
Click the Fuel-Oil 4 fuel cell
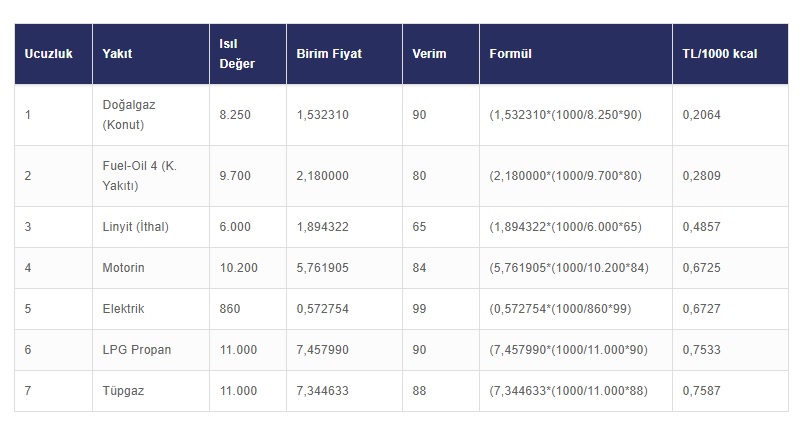point(139,176)
